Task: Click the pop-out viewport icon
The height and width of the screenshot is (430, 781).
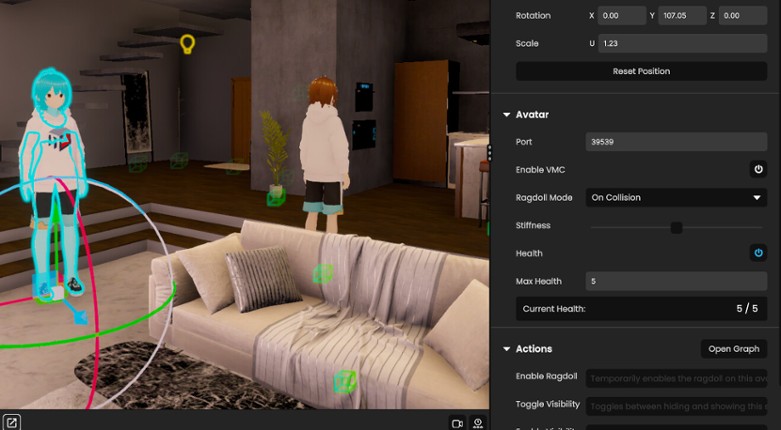Action: point(11,423)
